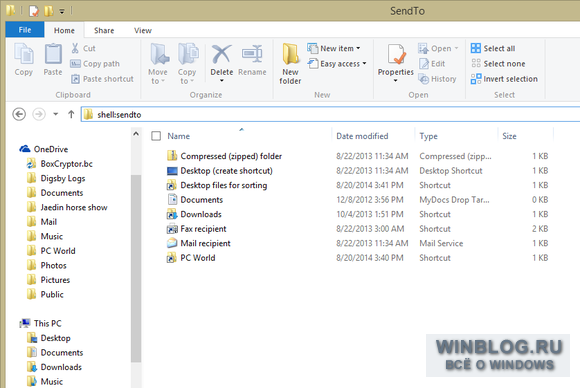Select the Desktop (create shortcut) item
Viewport: 580px width, 388px height.
point(226,171)
